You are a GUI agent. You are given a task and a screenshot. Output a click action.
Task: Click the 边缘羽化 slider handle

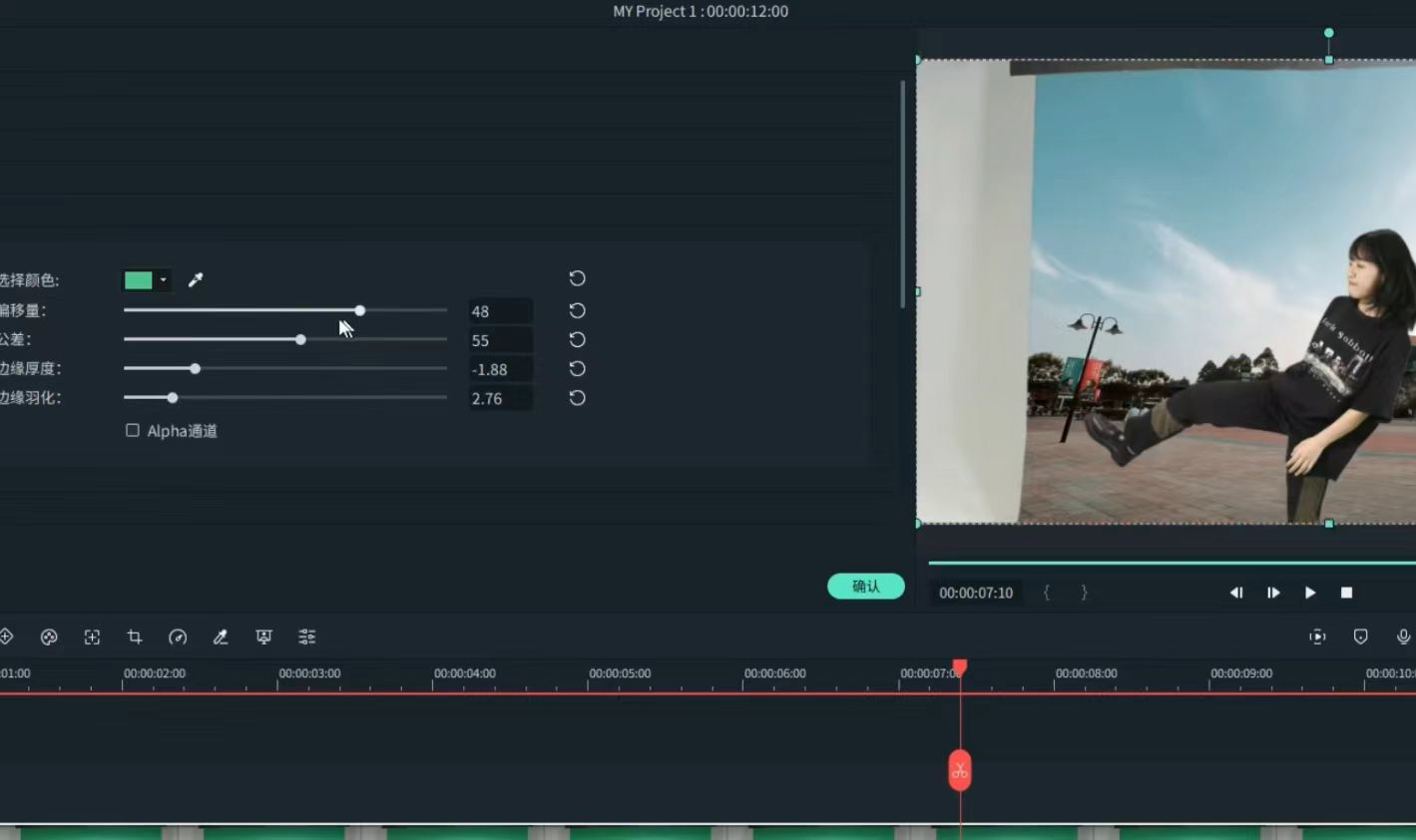tap(173, 397)
